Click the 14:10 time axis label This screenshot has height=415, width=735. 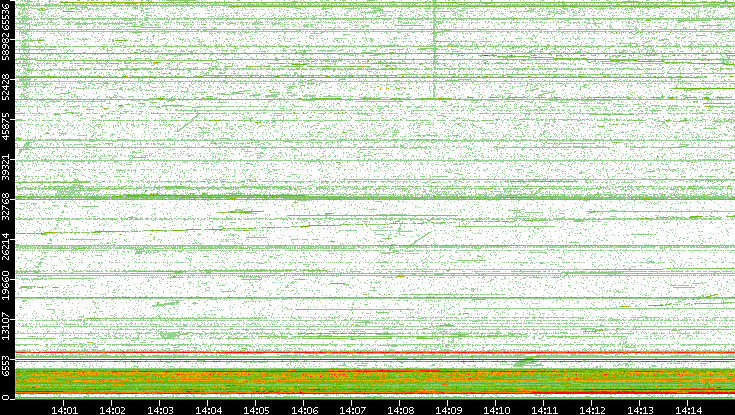point(496,410)
